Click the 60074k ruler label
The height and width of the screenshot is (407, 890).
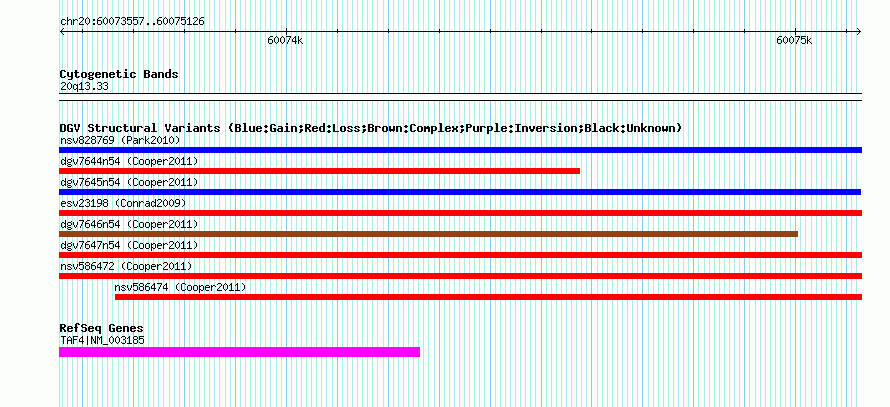286,41
